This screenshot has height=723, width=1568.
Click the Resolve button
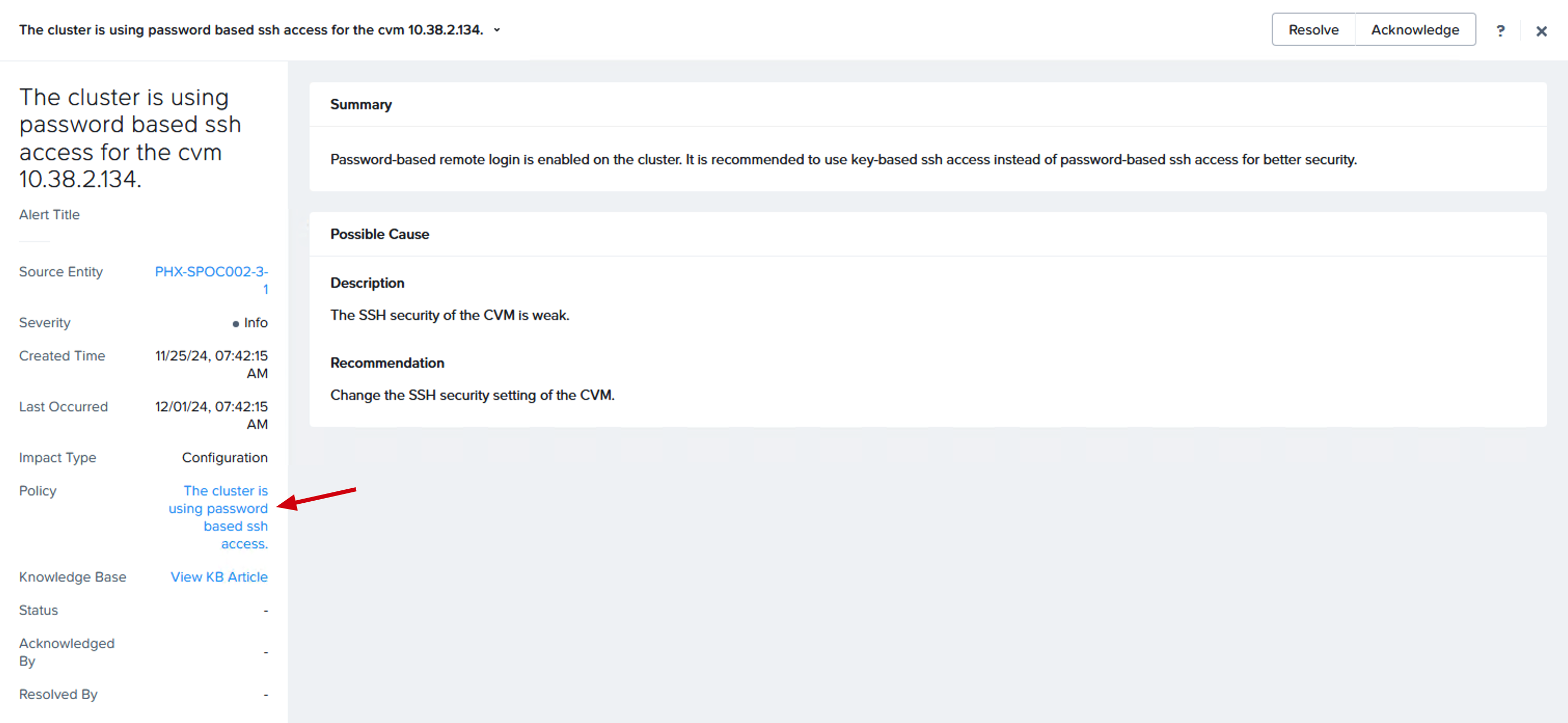[1313, 29]
